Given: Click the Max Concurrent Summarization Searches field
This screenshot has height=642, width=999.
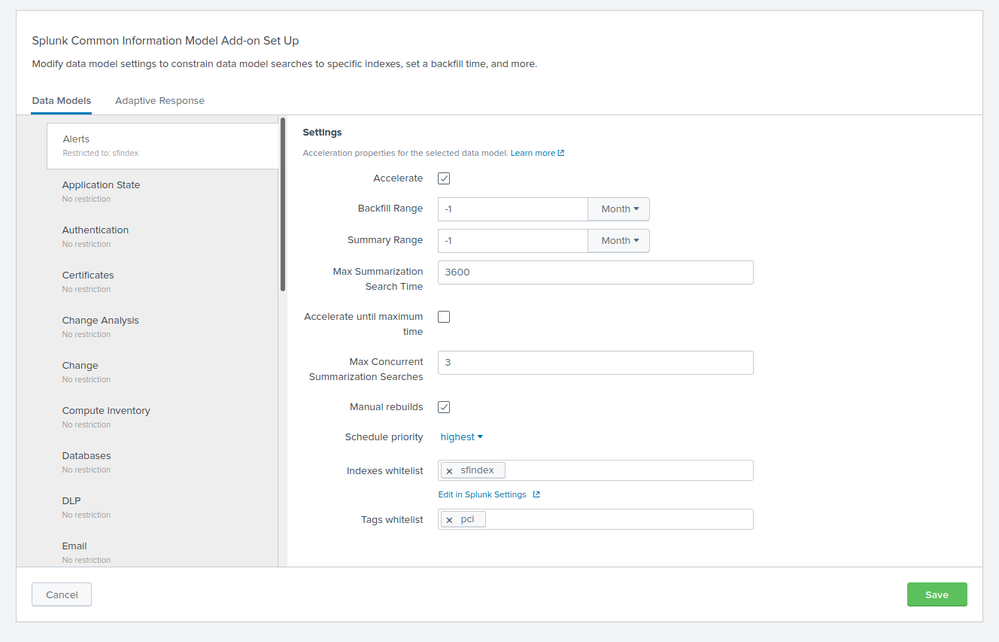Looking at the screenshot, I should coord(596,363).
